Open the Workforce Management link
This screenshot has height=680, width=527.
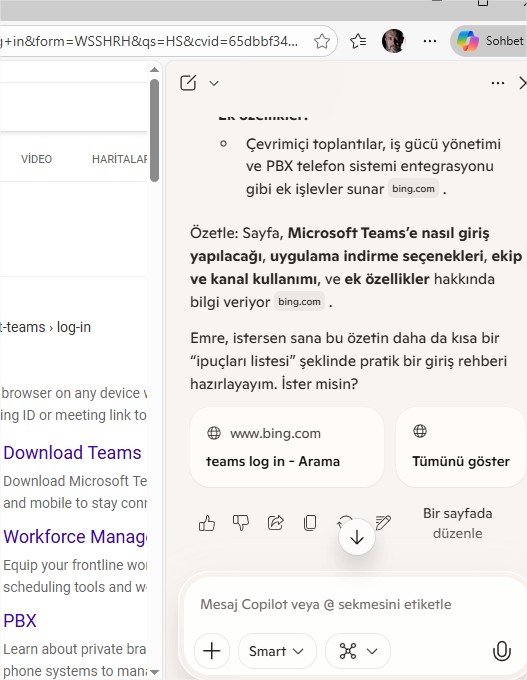[x=75, y=537]
